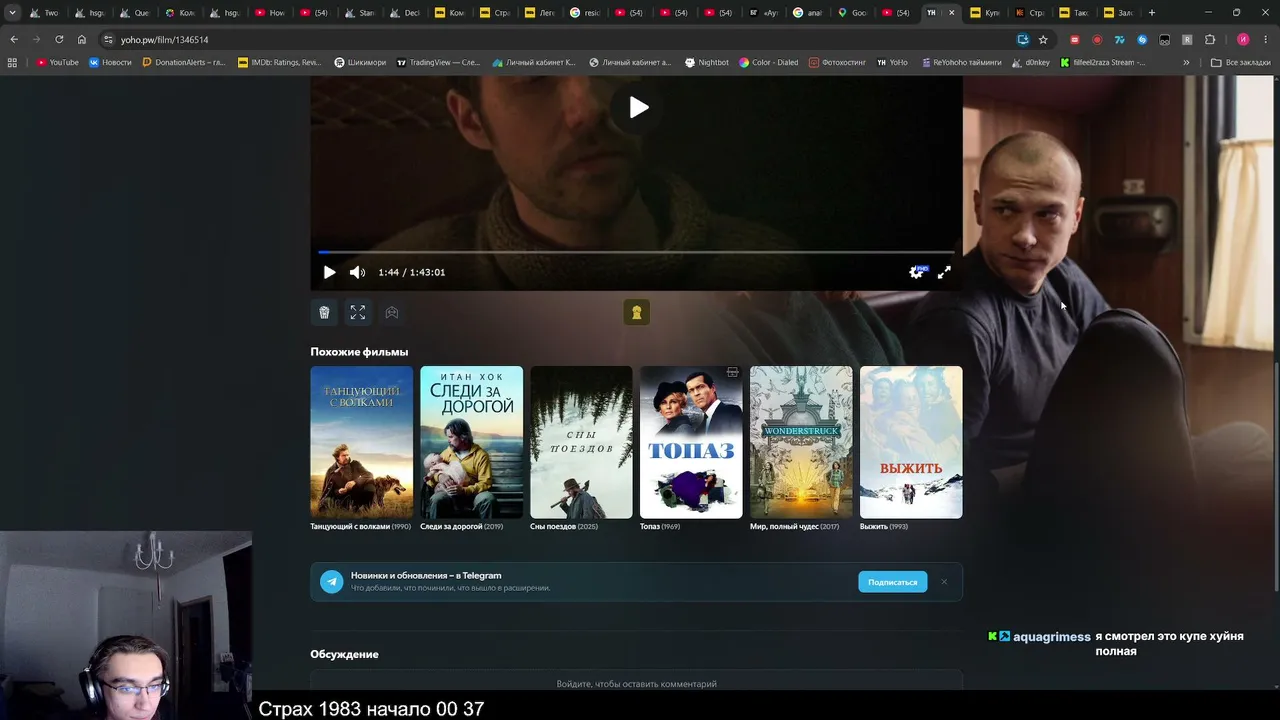Viewport: 1280px width, 720px height.
Task: Click the Танцующий с волками (1990) title link
Action: [x=361, y=527]
